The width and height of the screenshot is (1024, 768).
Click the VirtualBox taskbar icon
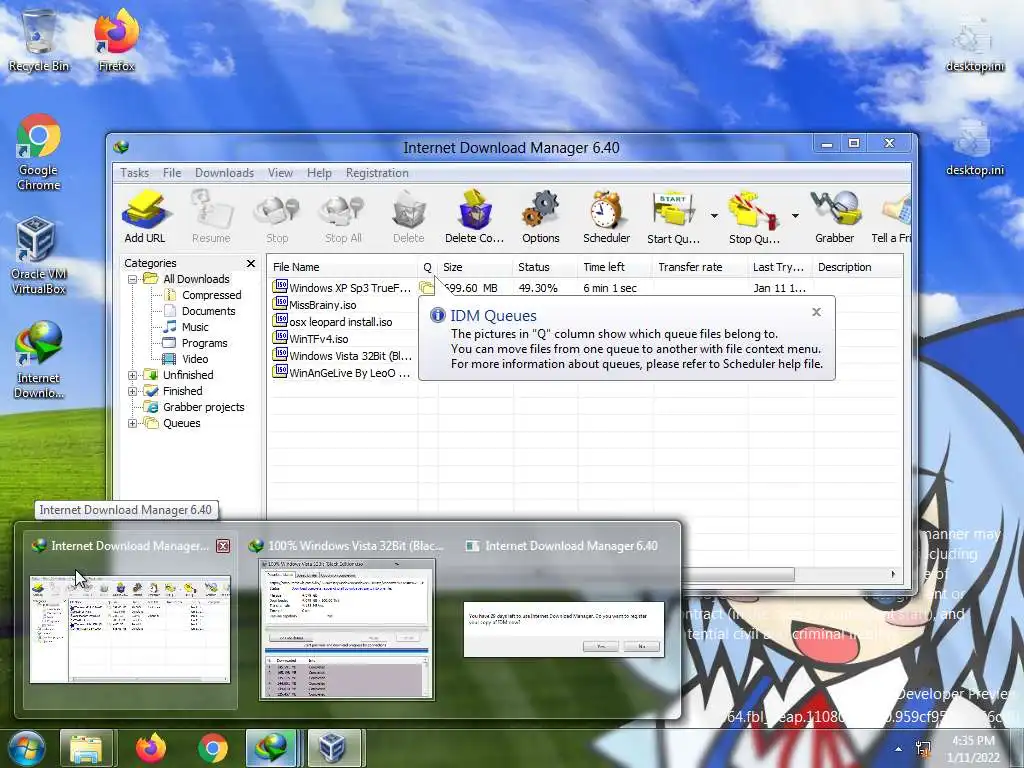[333, 748]
